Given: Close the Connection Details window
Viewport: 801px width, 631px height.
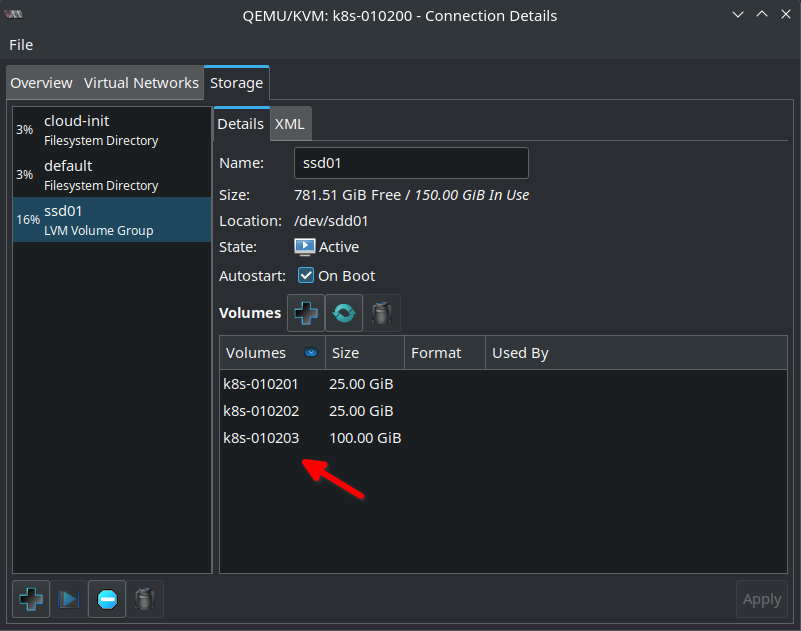Looking at the screenshot, I should (786, 14).
